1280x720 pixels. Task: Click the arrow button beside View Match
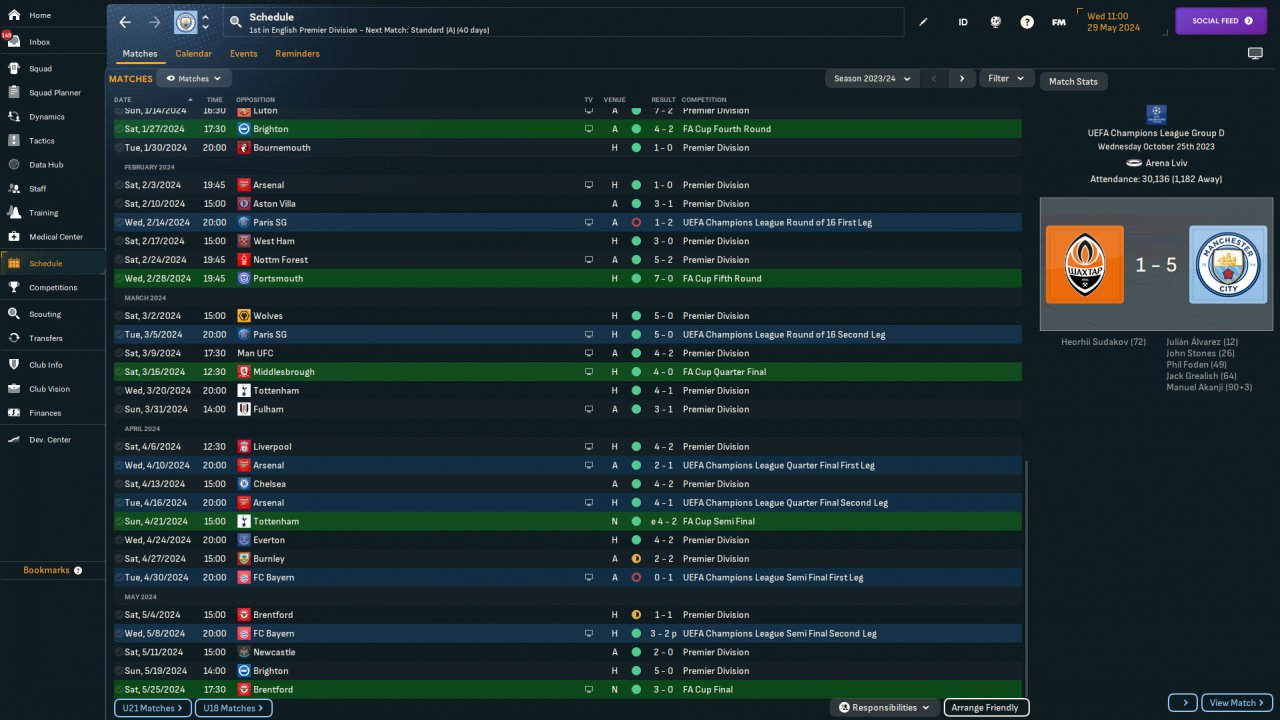click(1183, 703)
